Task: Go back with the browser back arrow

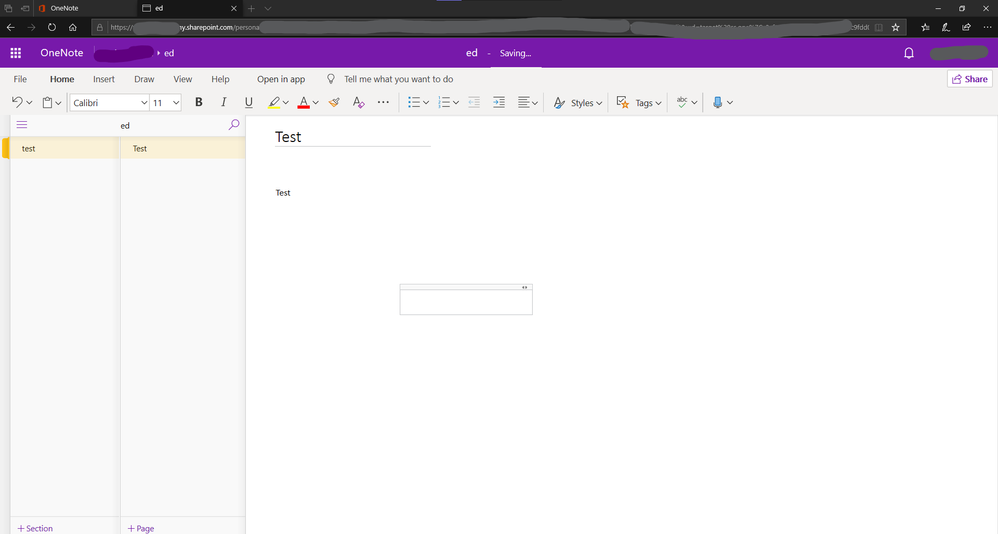Action: pyautogui.click(x=11, y=27)
